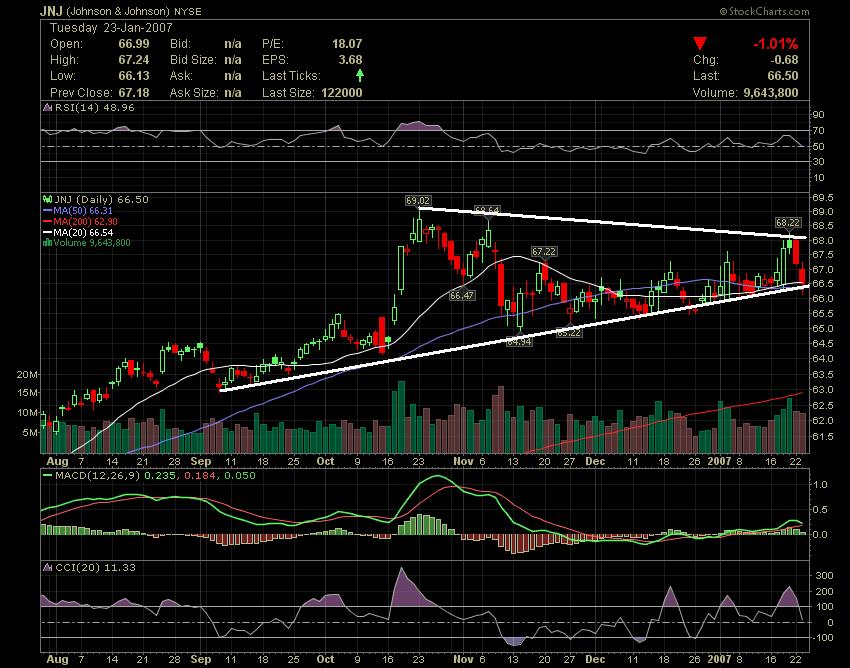Click the white MA(20) line swatch
This screenshot has height=668, width=850.
click(x=48, y=233)
